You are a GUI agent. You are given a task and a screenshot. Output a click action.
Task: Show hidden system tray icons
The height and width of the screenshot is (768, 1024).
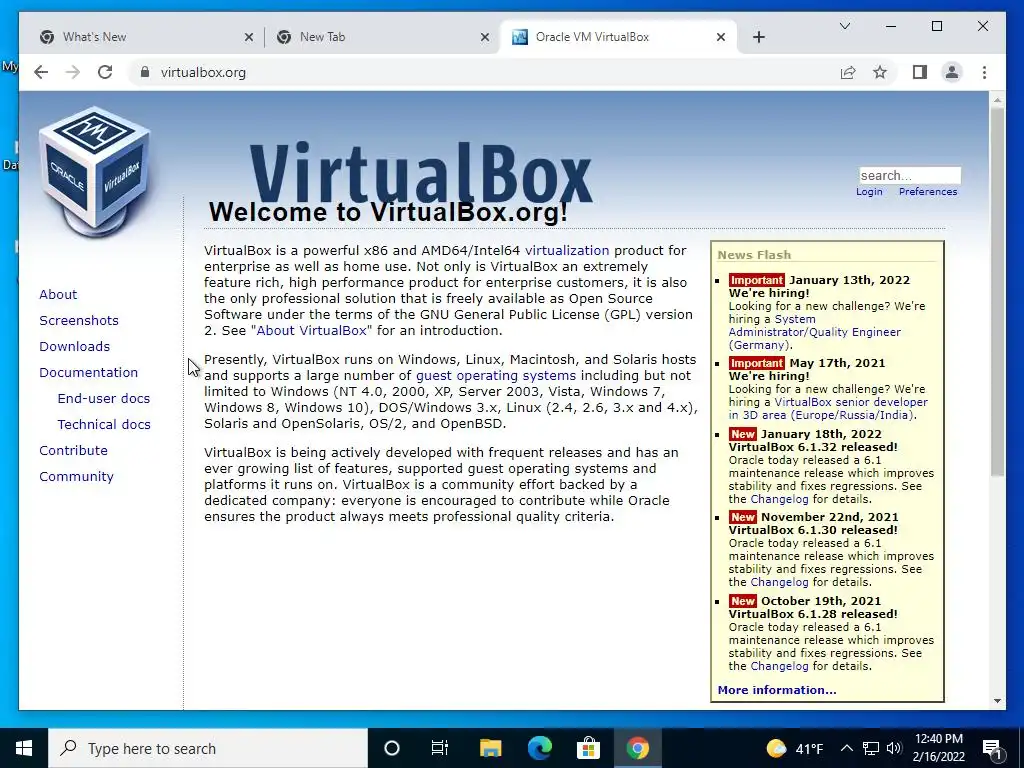[846, 748]
